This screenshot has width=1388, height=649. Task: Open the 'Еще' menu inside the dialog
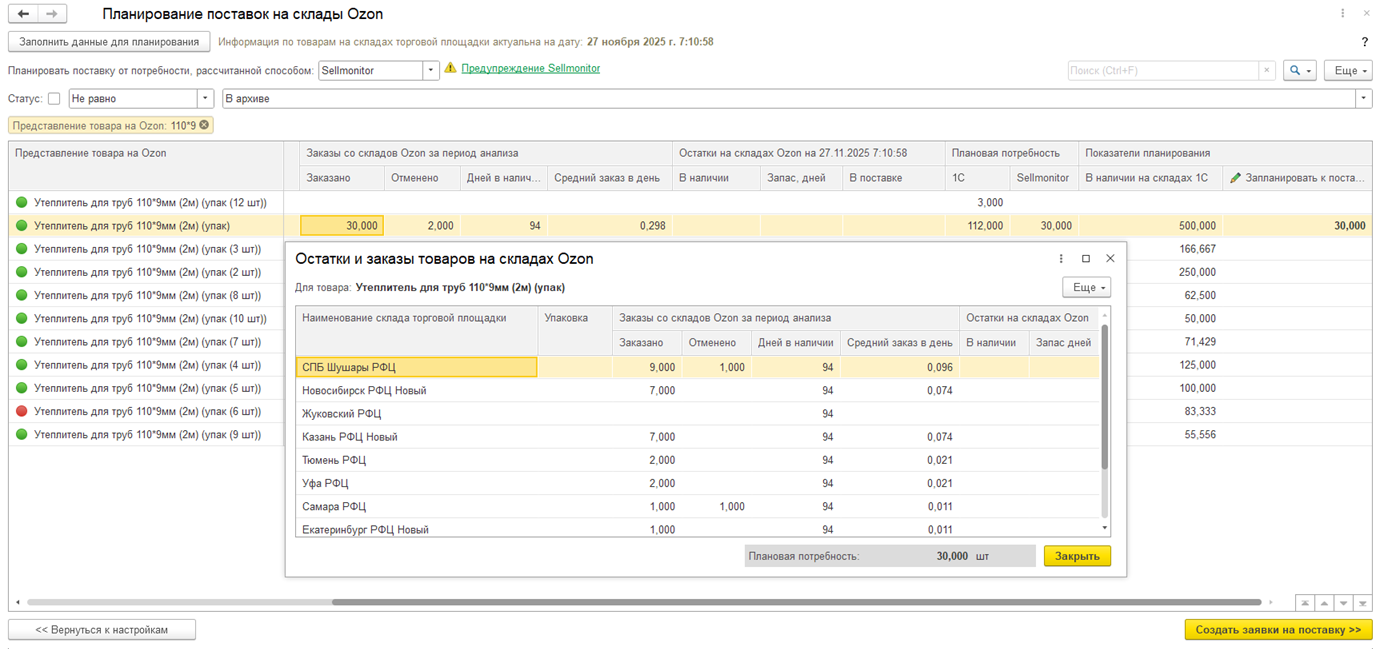[x=1086, y=288]
